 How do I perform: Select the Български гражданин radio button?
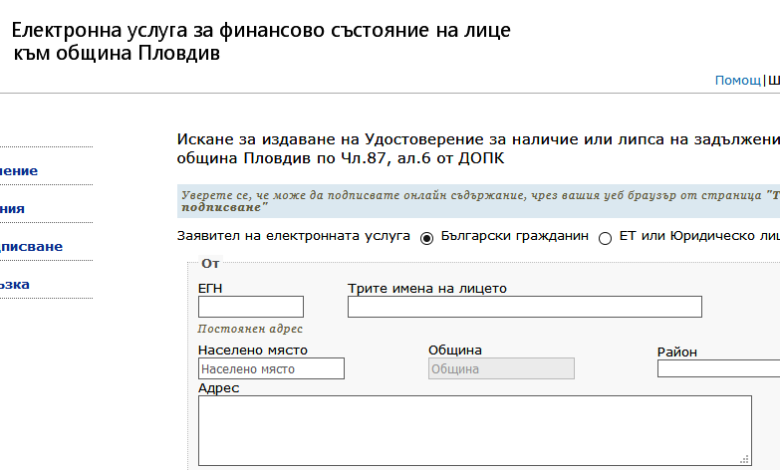click(427, 238)
